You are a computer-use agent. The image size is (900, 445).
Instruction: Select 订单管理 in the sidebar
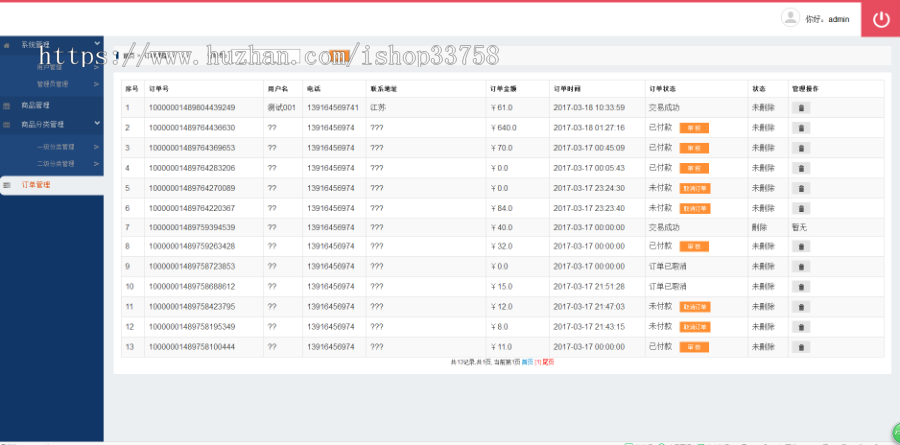tap(36, 185)
